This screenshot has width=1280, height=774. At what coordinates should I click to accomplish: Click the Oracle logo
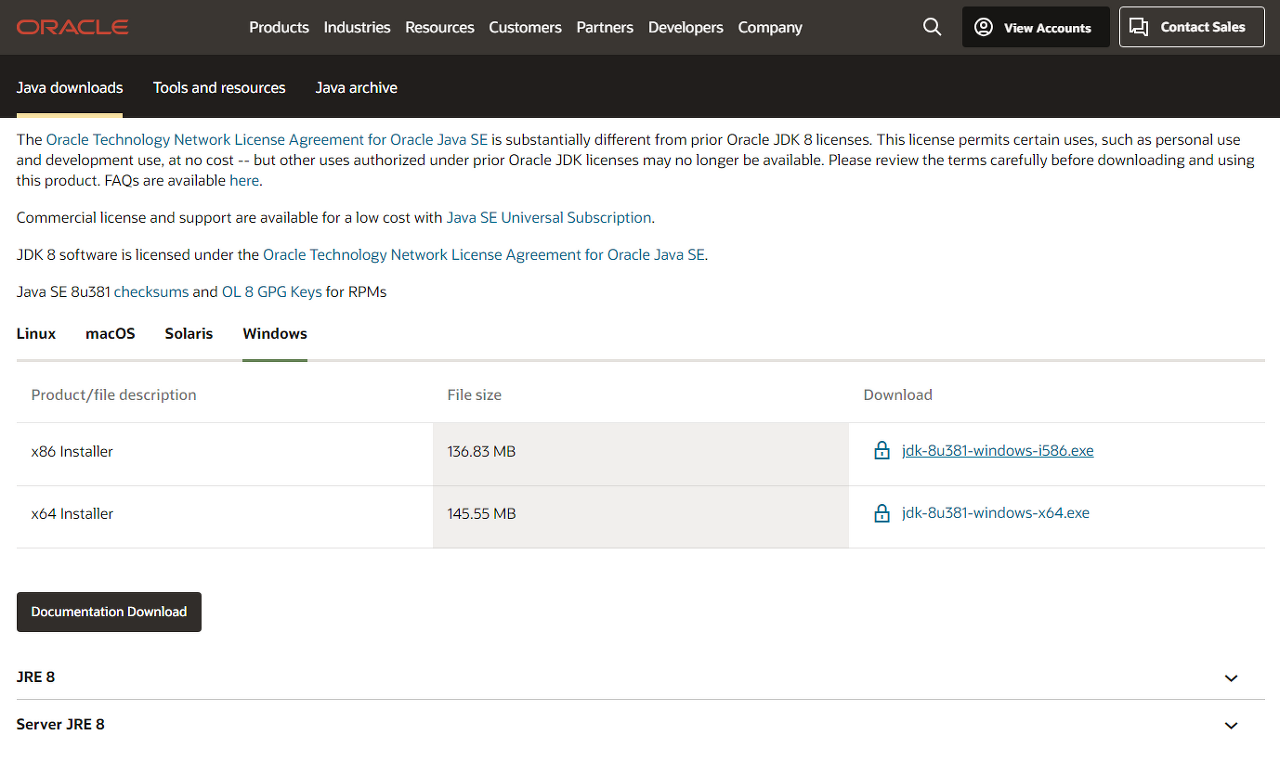coord(72,27)
